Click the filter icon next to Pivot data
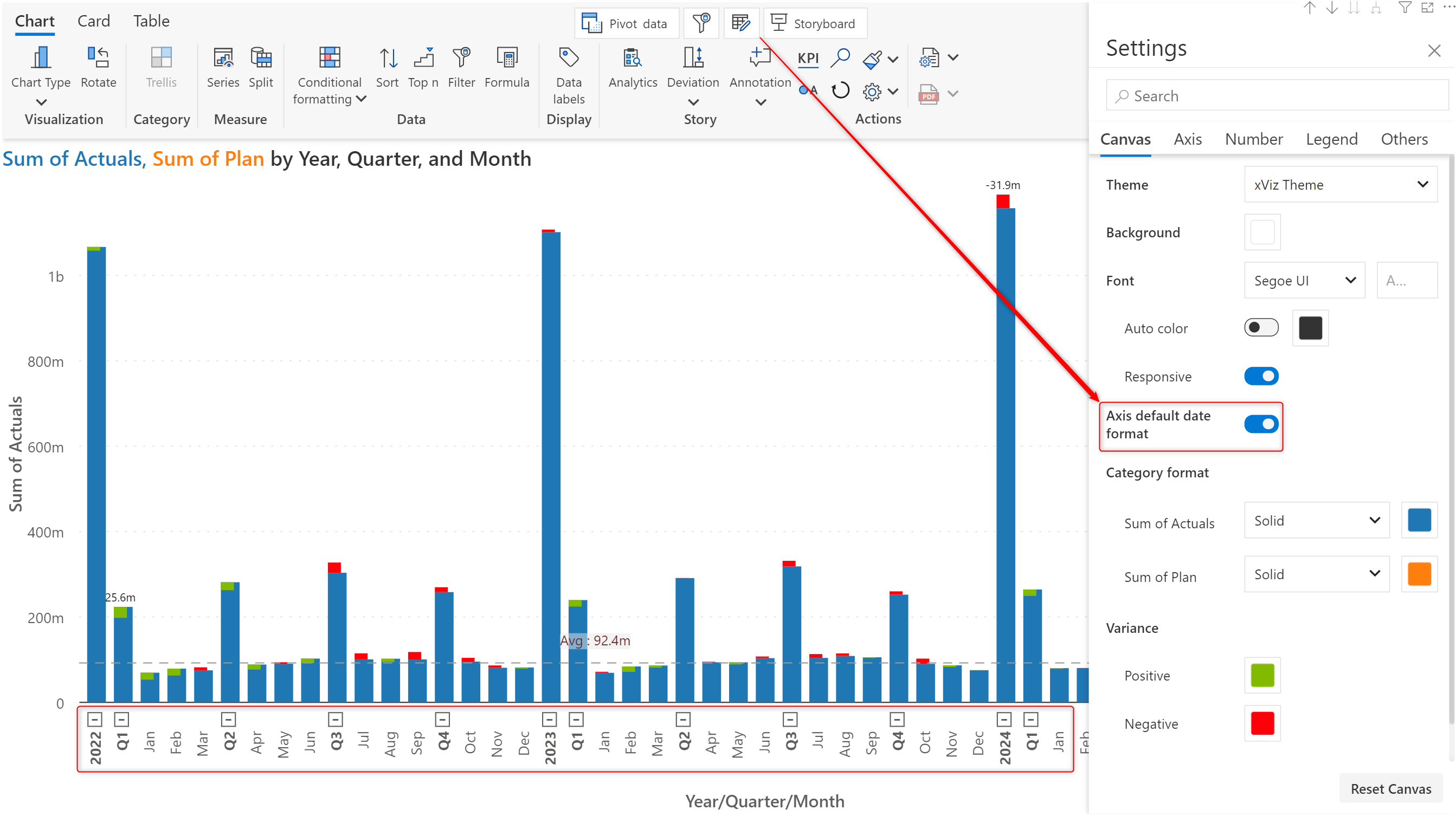The image size is (1456, 816). [x=701, y=23]
